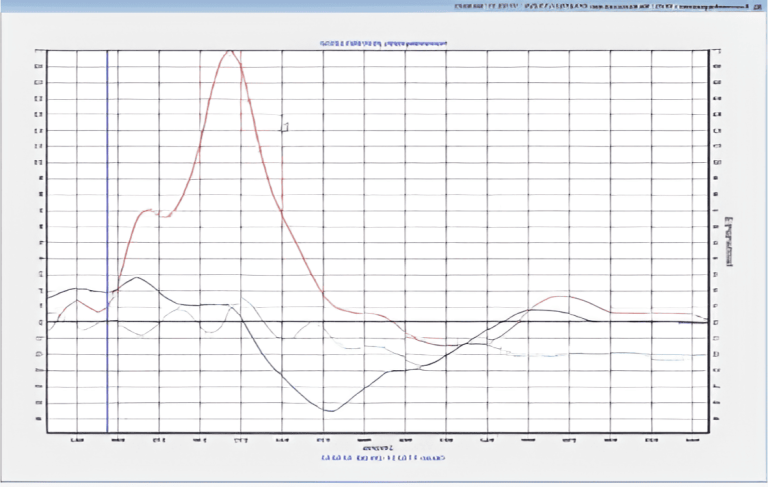Click the first tick label on the x-axis
The height and width of the screenshot is (487, 768).
[76, 439]
